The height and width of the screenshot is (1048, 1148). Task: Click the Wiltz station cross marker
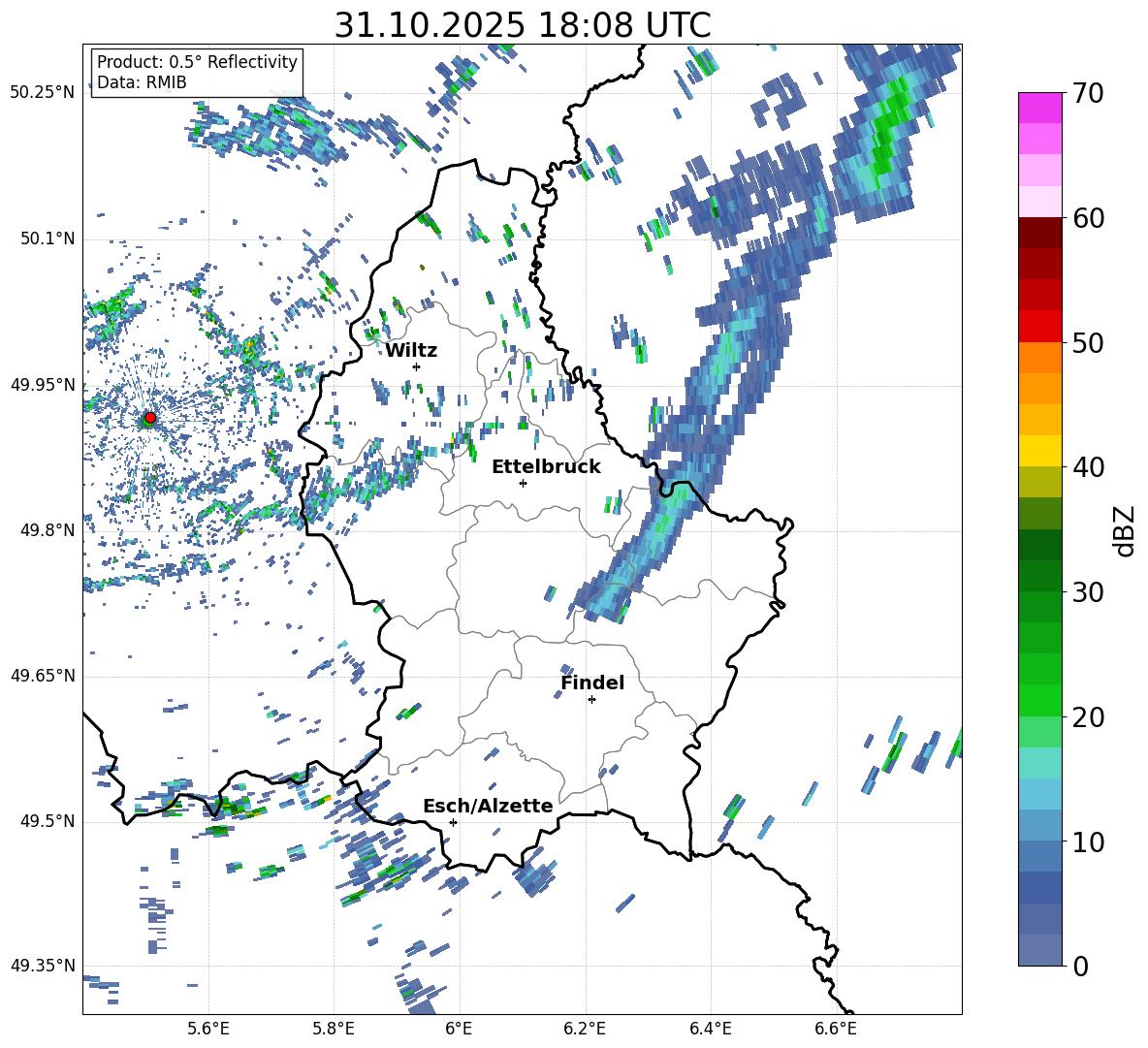417,366
